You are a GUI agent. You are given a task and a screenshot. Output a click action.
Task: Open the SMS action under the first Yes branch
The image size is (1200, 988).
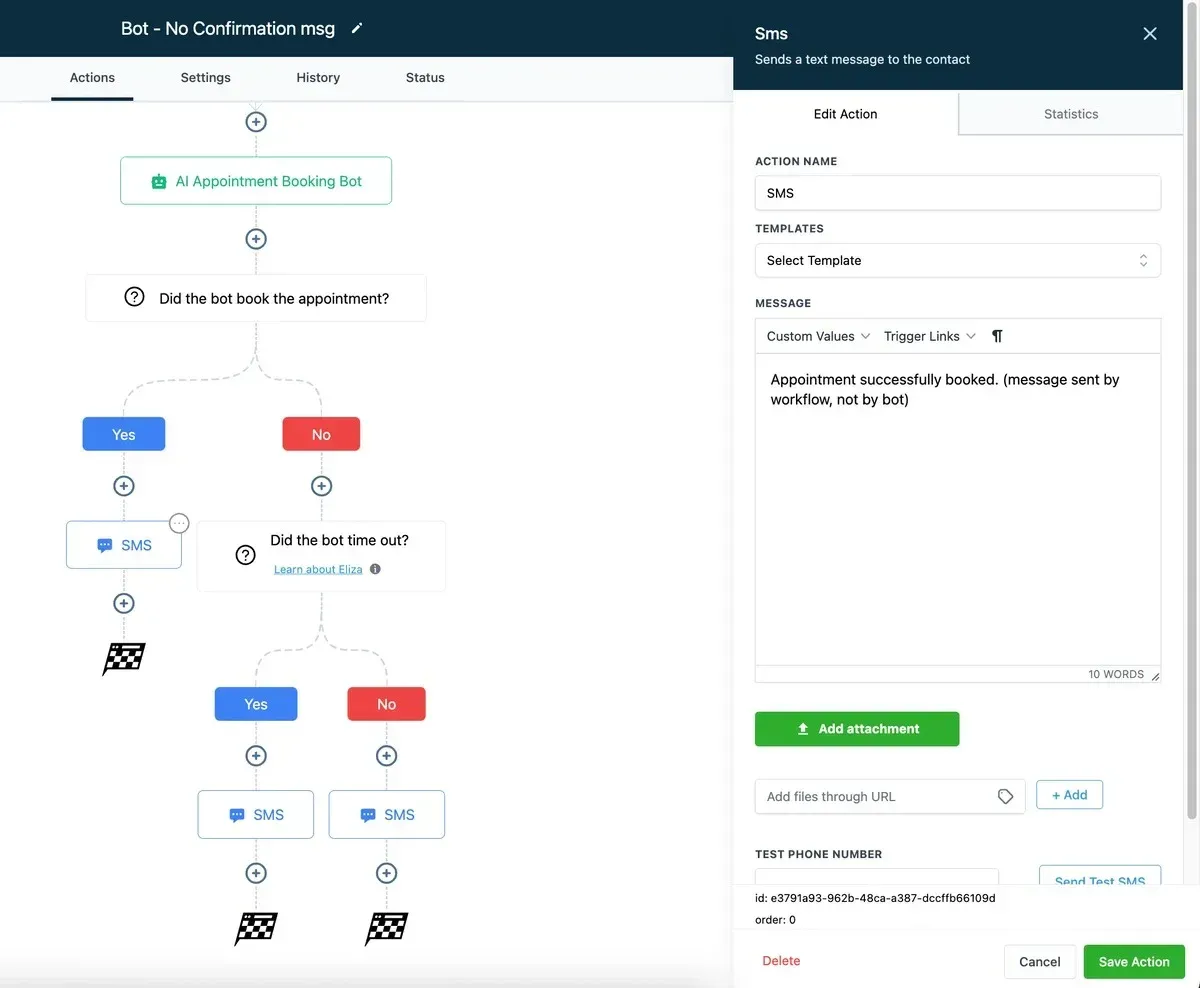point(124,545)
